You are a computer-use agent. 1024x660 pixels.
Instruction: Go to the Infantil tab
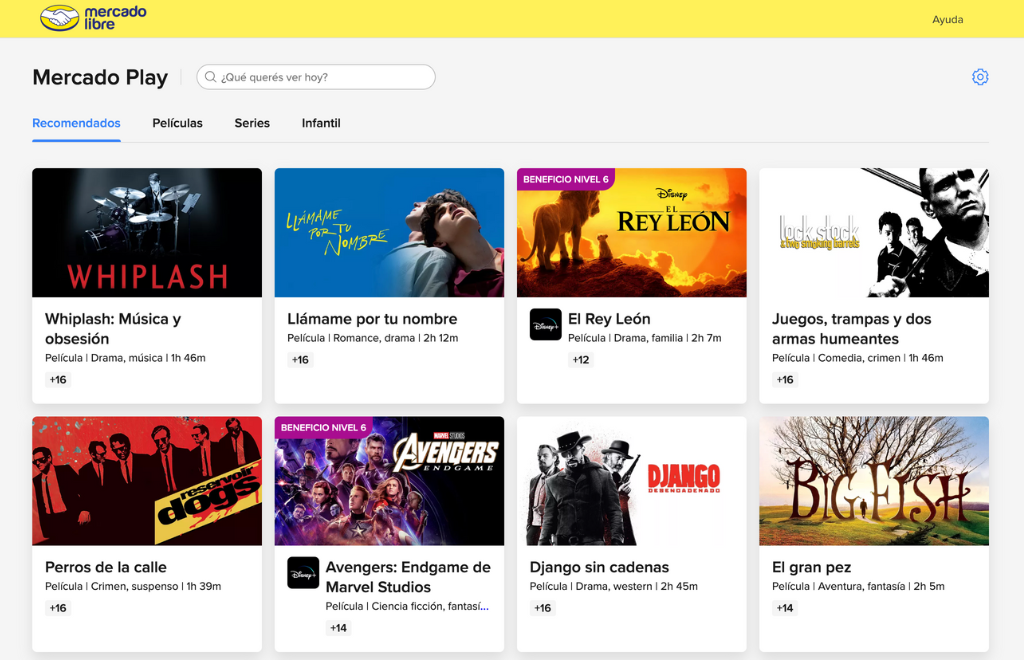point(321,123)
